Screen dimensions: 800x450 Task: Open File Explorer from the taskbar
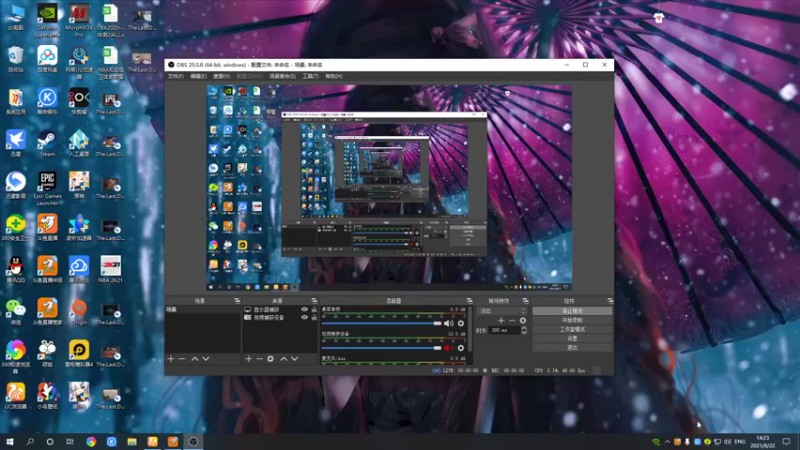pyautogui.click(x=132, y=441)
